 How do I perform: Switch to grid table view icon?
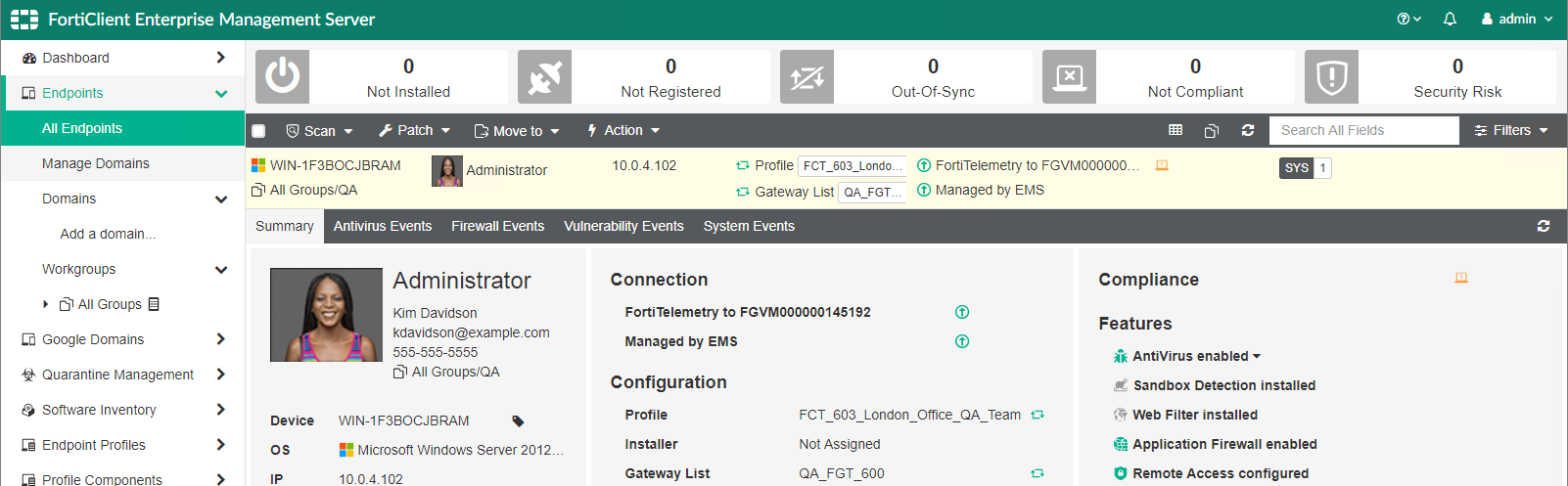1176,130
